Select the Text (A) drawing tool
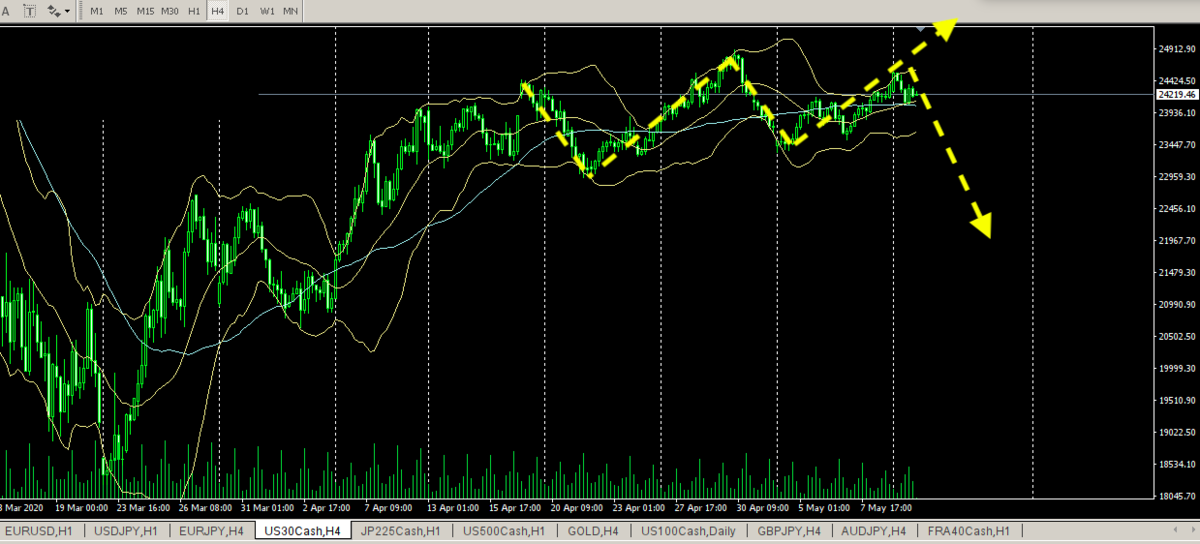1200x544 pixels. click(6, 11)
